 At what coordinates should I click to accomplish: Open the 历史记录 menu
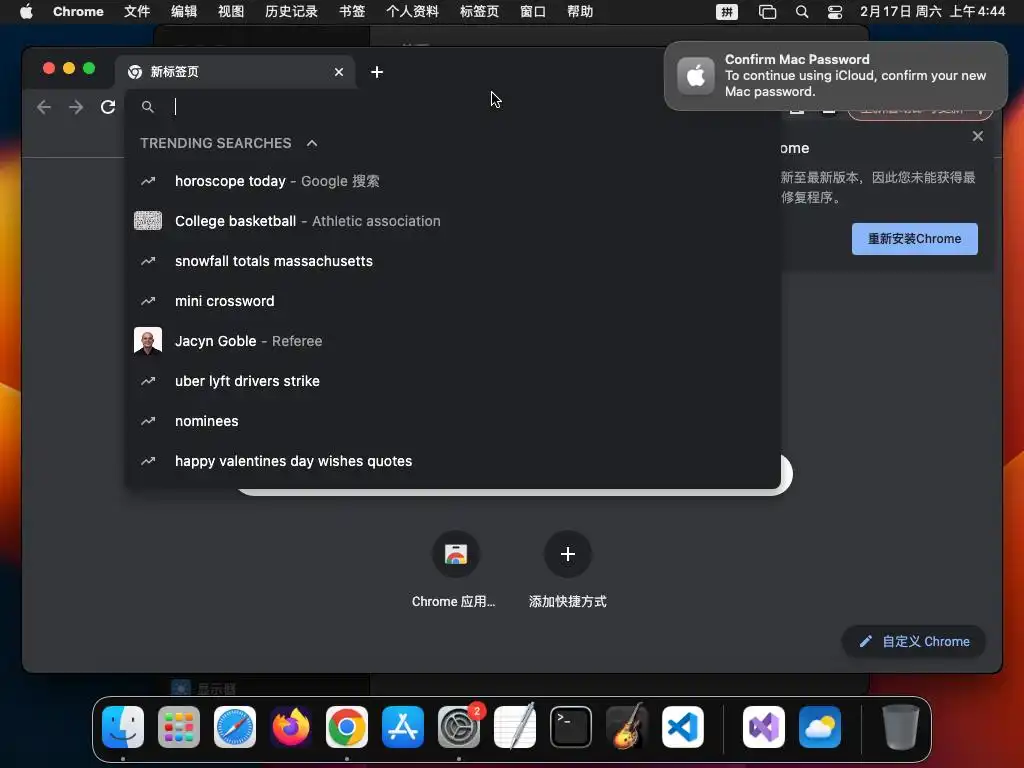[x=291, y=11]
